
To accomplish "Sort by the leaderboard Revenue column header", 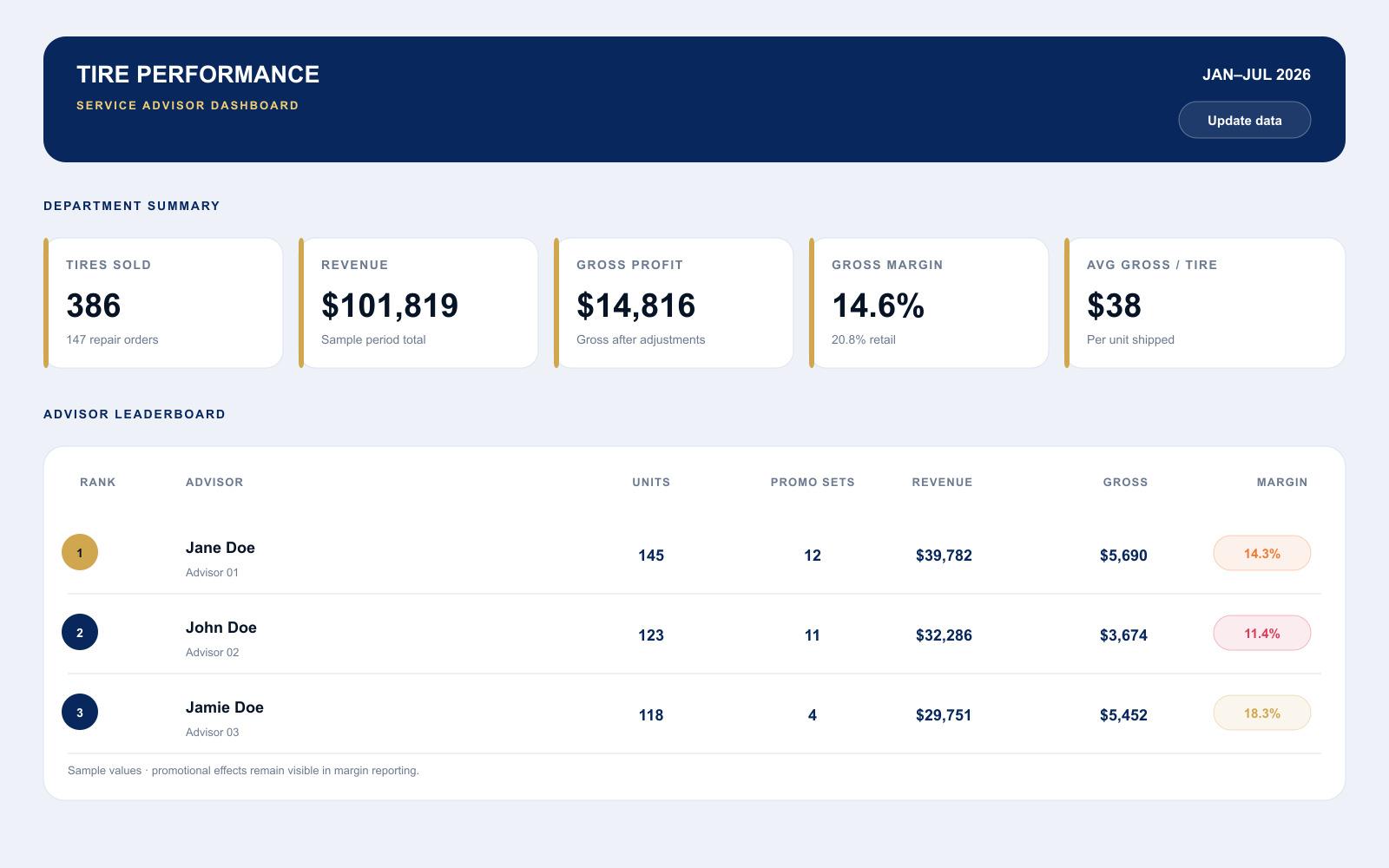I will (x=942, y=482).
